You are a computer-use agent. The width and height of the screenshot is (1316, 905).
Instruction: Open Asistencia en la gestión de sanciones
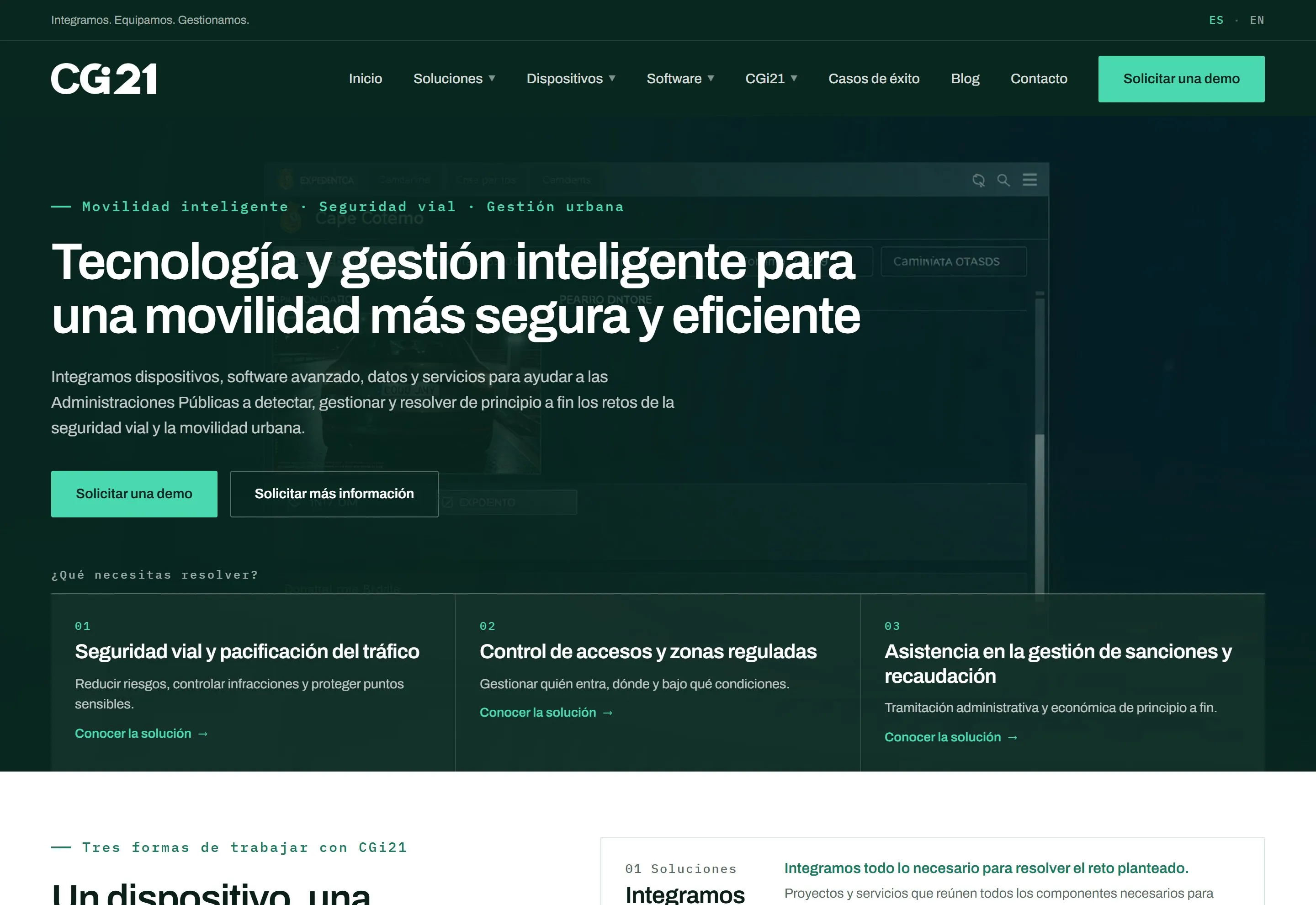pyautogui.click(x=1057, y=664)
